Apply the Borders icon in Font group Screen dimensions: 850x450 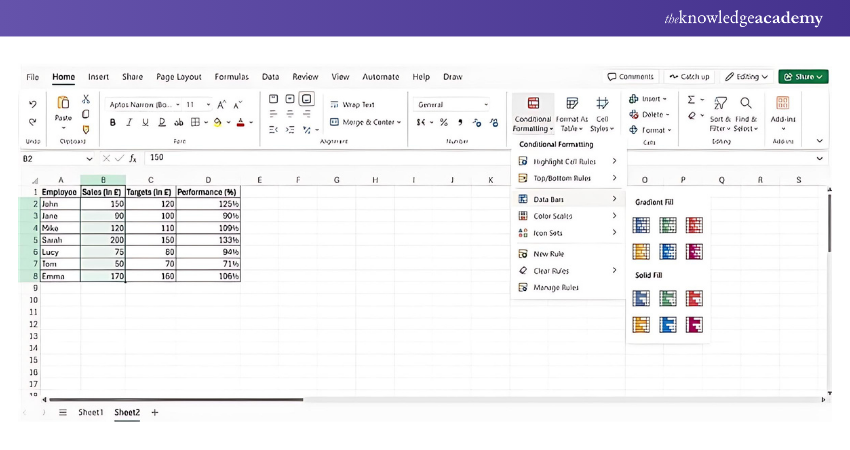195,123
